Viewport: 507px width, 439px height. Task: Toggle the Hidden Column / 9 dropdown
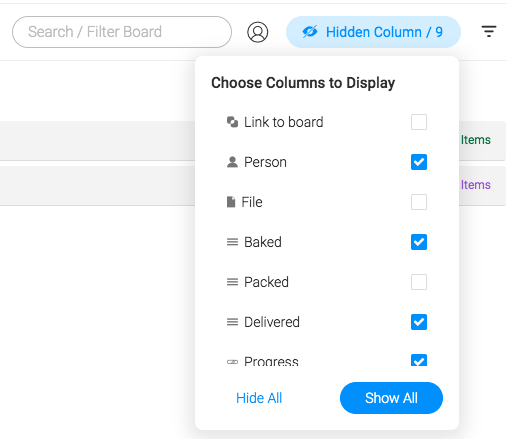pos(373,32)
